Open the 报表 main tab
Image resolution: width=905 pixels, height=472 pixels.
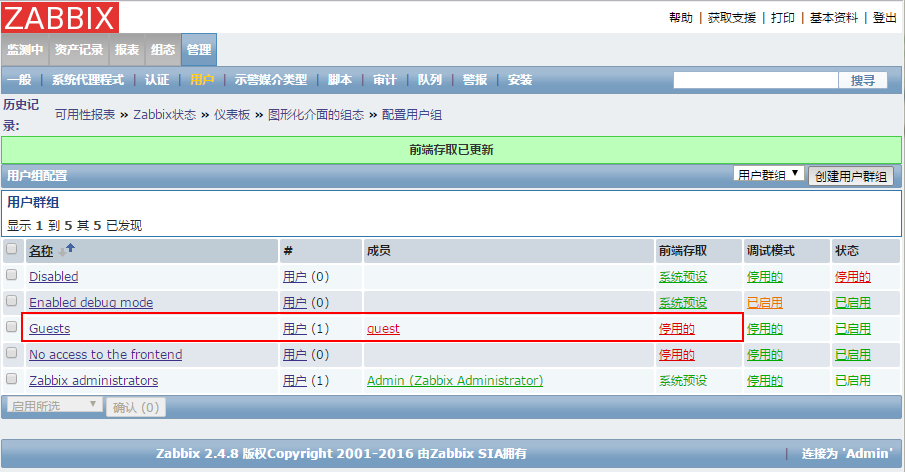(x=126, y=50)
